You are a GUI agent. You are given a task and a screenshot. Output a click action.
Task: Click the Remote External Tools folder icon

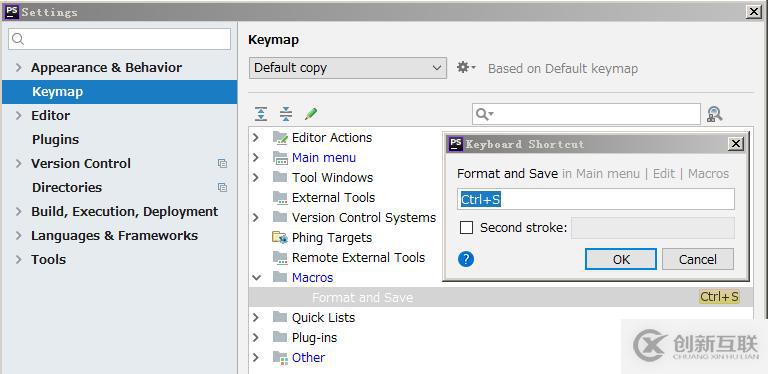tap(280, 258)
